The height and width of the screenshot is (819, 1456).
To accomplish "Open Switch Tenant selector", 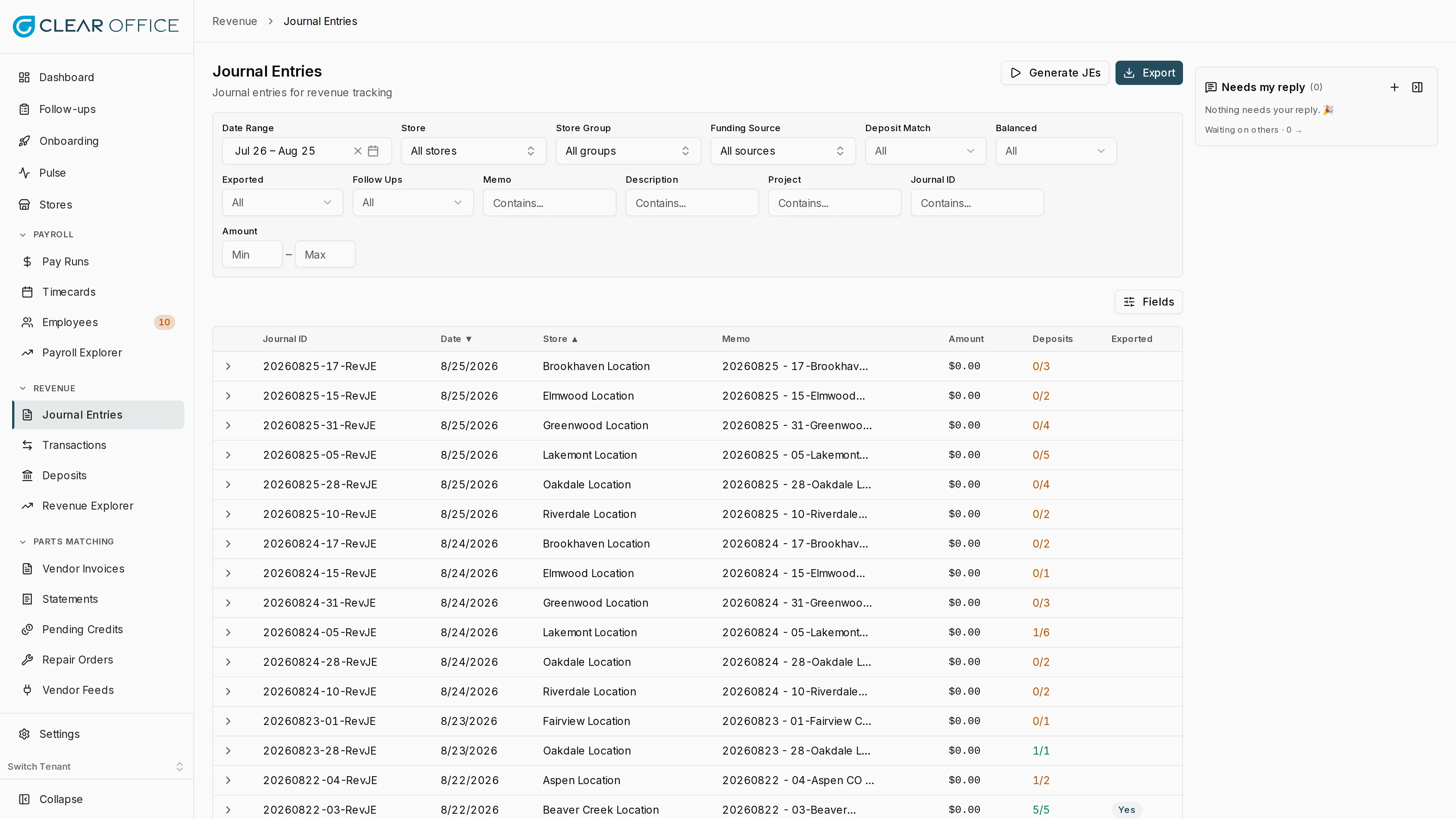I will click(x=97, y=766).
